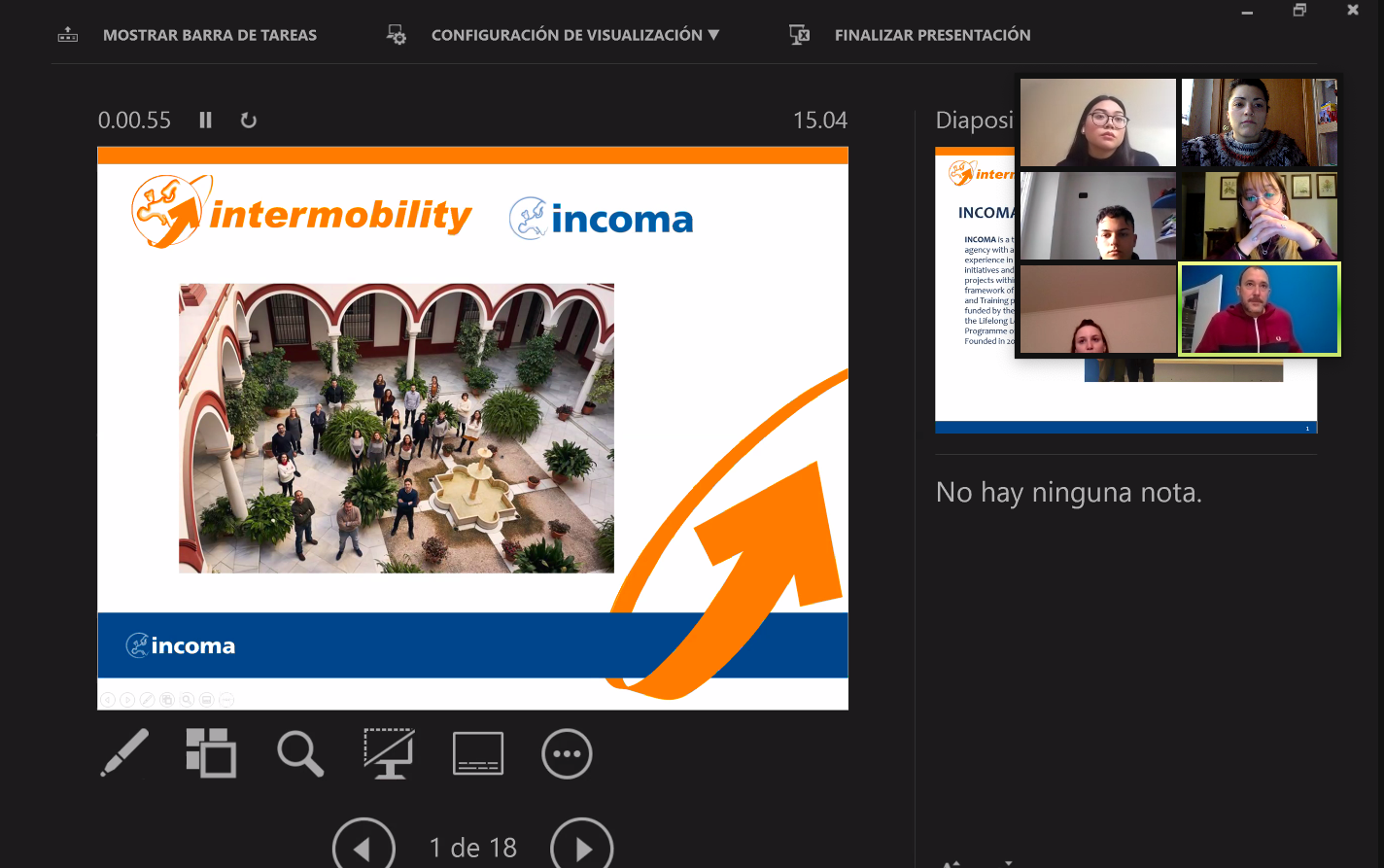Open more slideshow options ellipsis button
1384x868 pixels.
(x=567, y=753)
